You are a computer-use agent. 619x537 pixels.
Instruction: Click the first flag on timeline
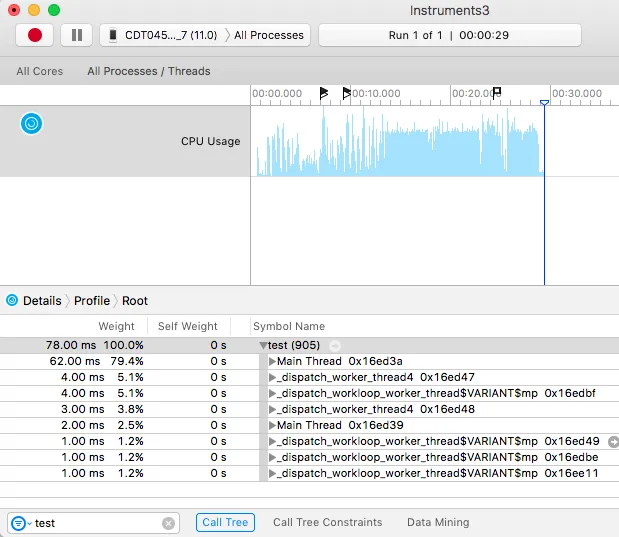324,94
